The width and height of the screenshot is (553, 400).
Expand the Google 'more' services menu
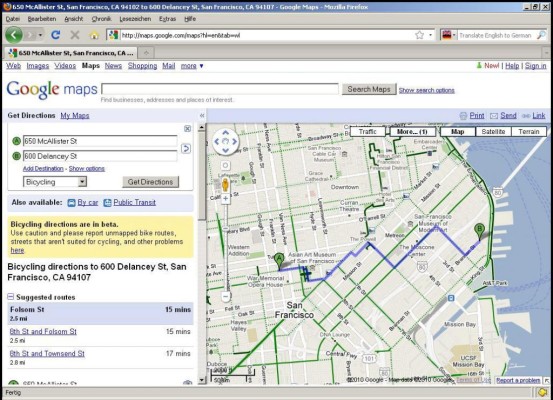[192, 66]
